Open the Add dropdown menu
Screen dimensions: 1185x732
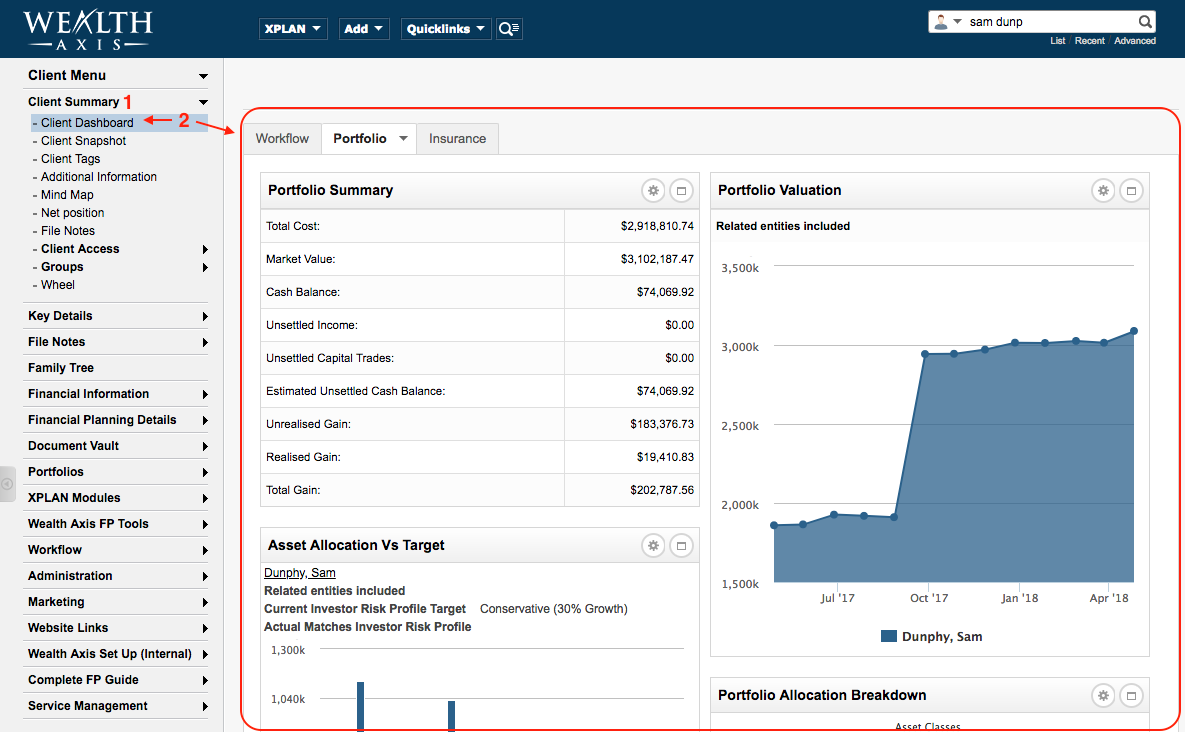pyautogui.click(x=364, y=29)
